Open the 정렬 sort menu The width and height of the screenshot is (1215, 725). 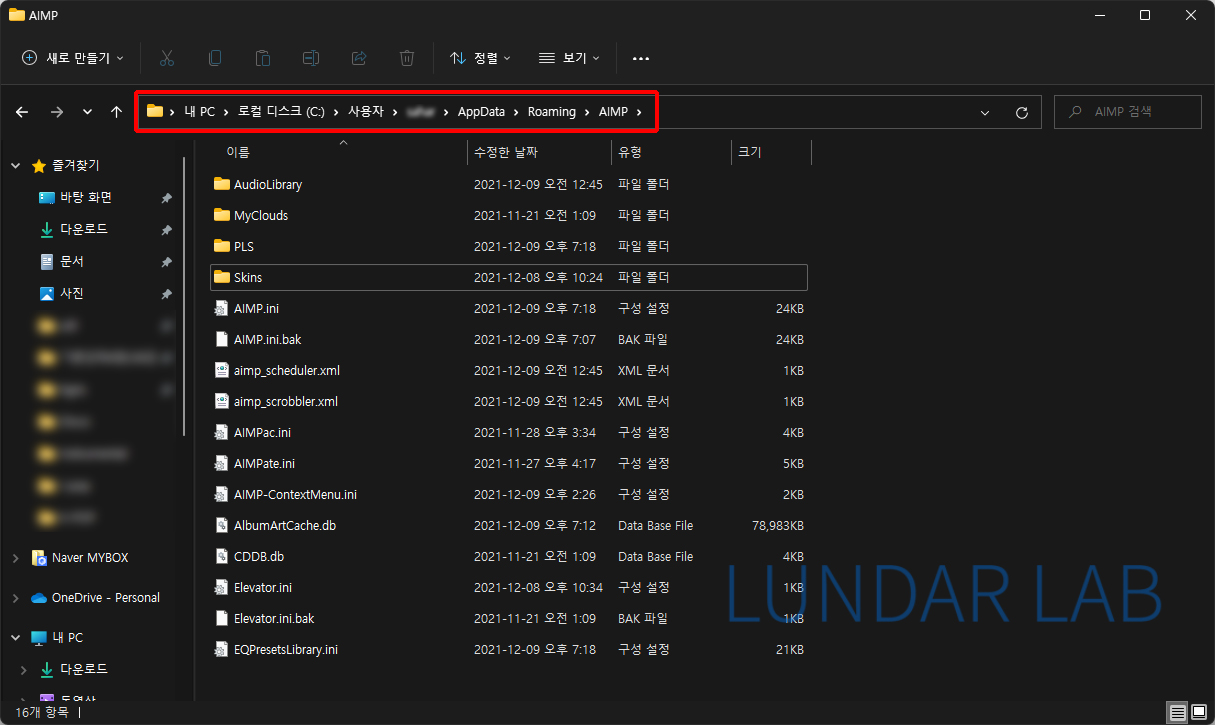(x=480, y=58)
